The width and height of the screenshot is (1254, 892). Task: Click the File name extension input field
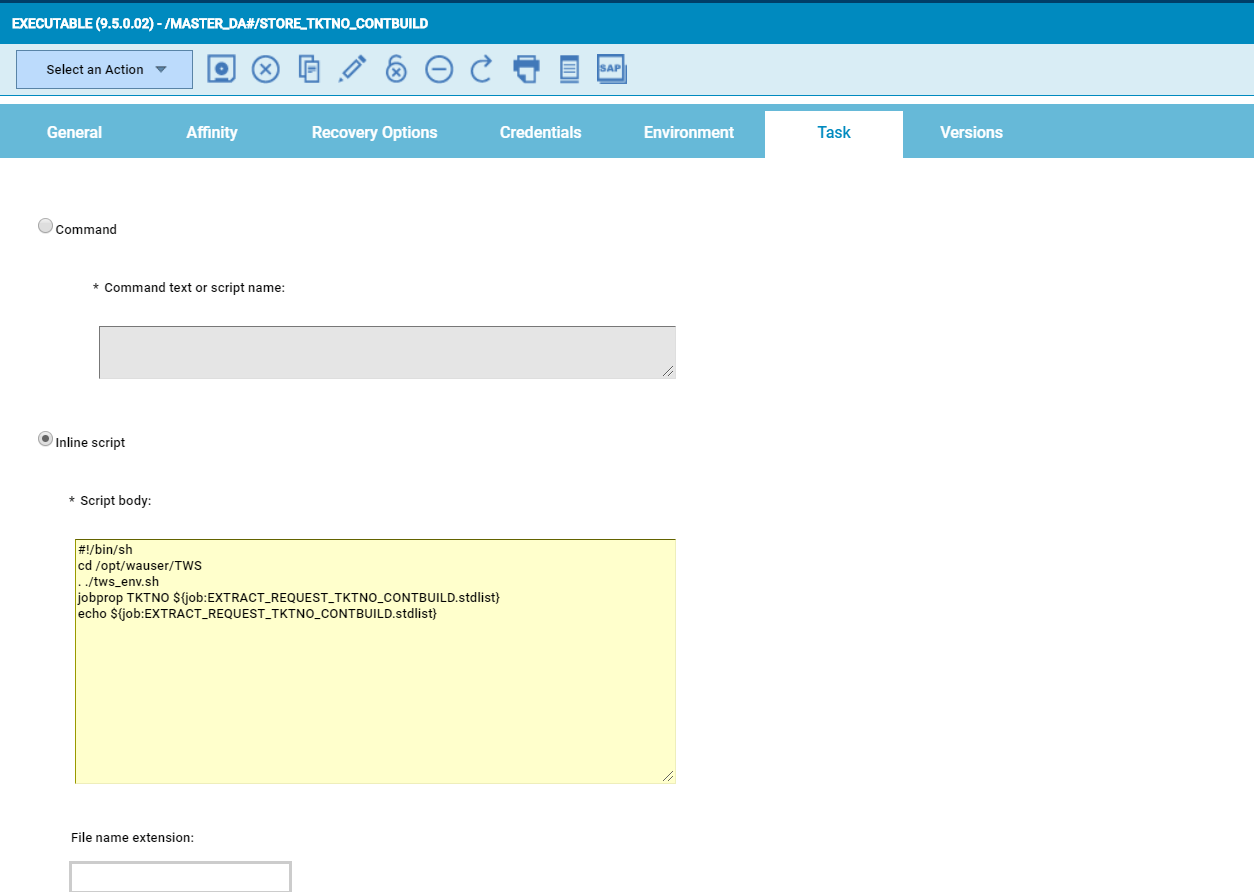tap(180, 877)
